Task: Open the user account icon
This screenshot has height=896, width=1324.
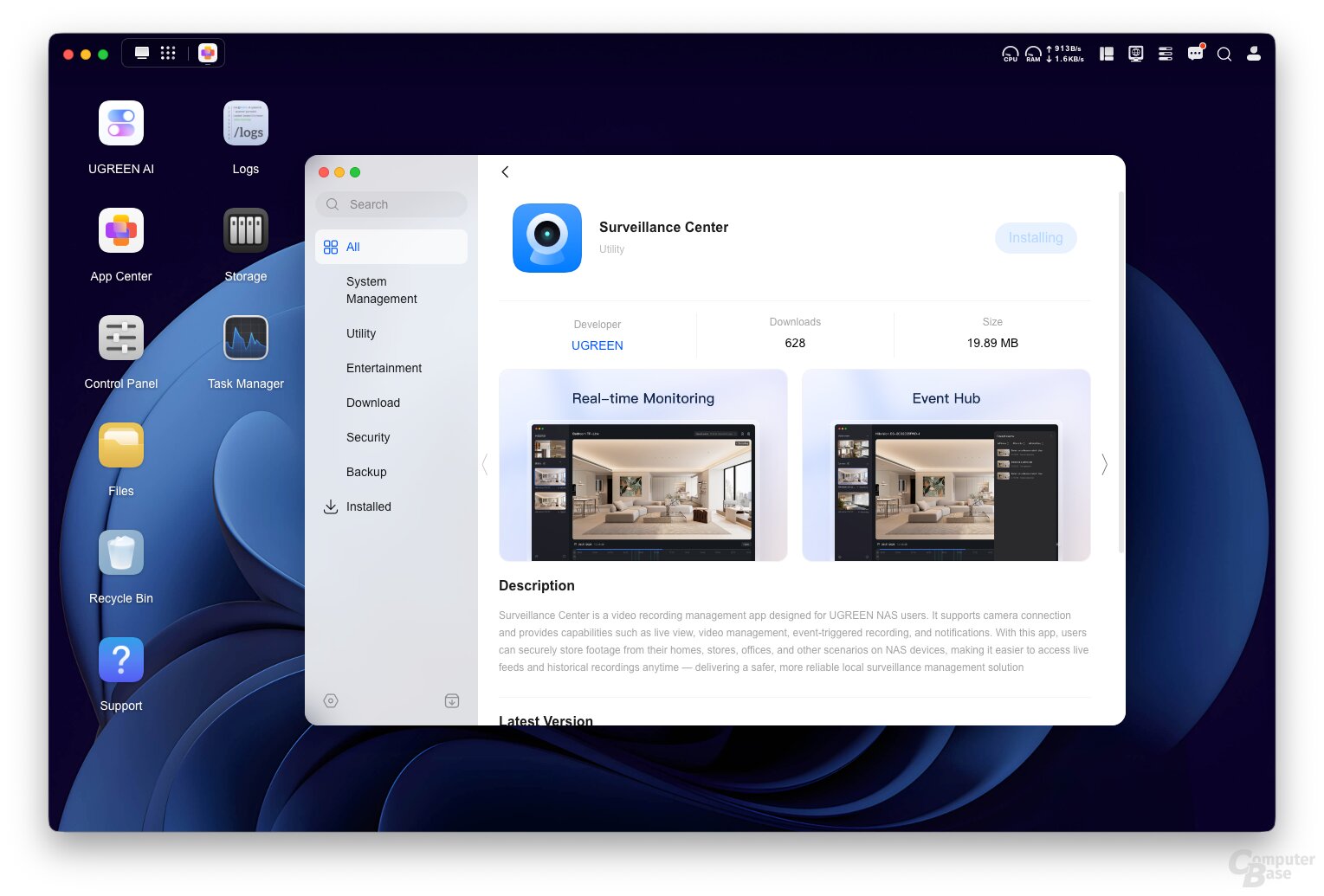Action: point(1254,54)
